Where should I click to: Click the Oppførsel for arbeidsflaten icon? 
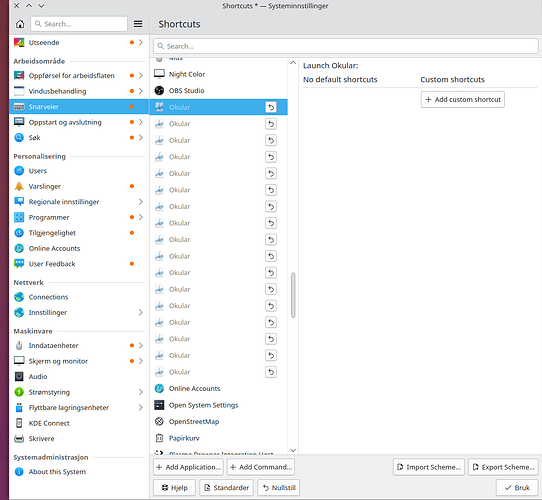pyautogui.click(x=19, y=75)
